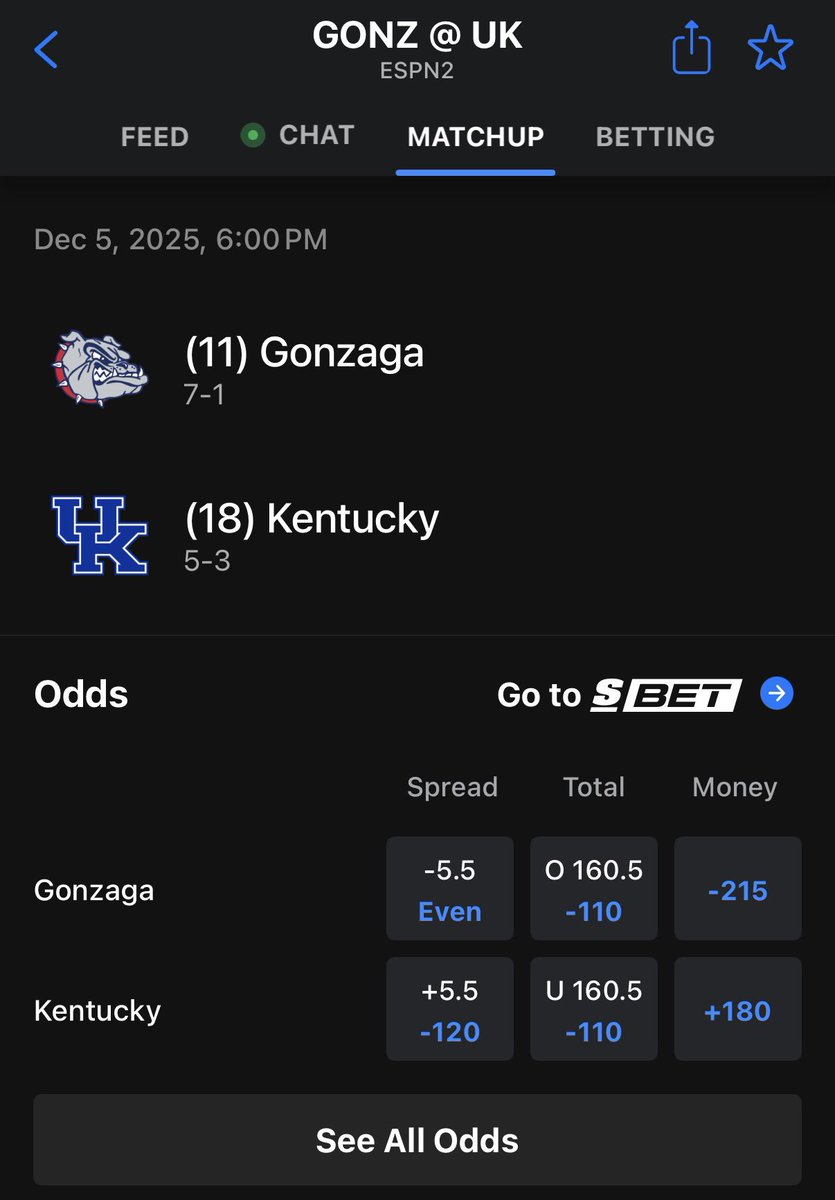The width and height of the screenshot is (835, 1200).
Task: Favorite the game with the star icon
Action: pyautogui.click(x=770, y=48)
